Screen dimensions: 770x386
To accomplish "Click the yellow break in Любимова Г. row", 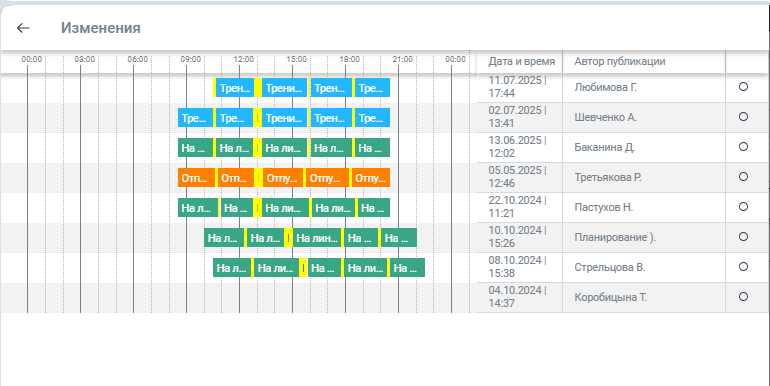I will tap(258, 88).
